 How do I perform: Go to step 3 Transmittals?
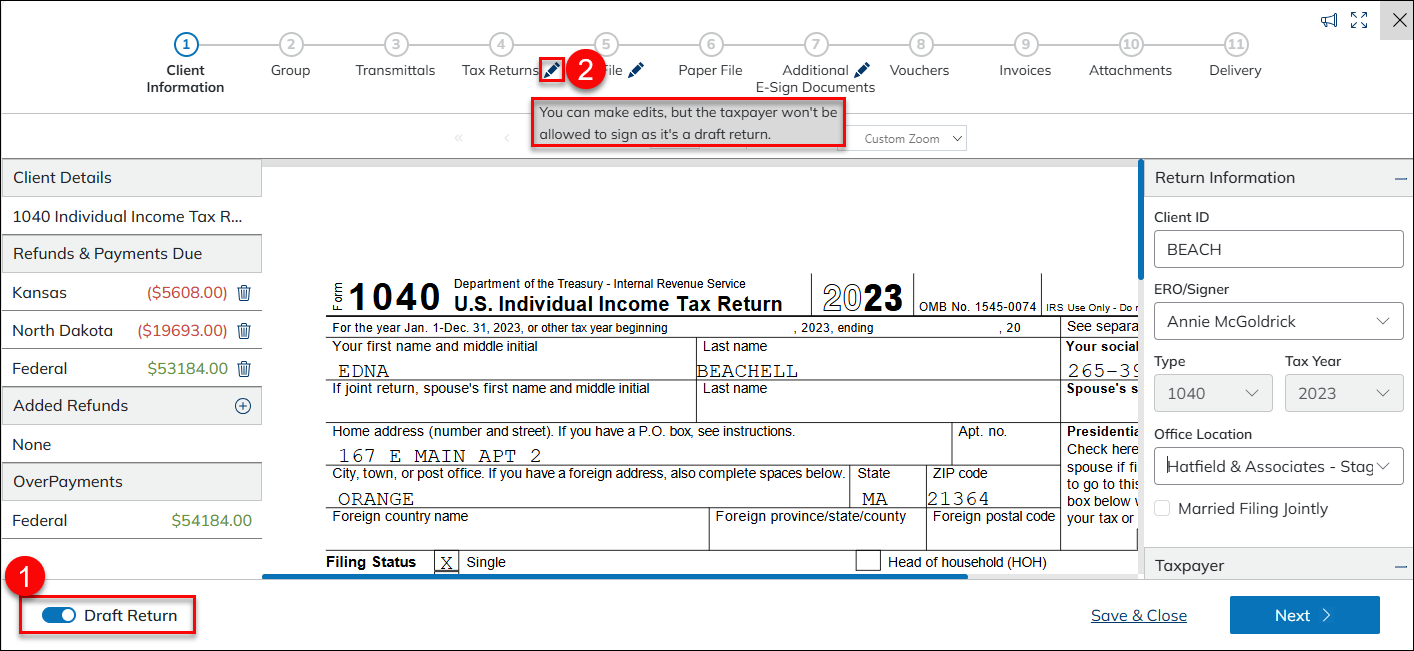396,45
